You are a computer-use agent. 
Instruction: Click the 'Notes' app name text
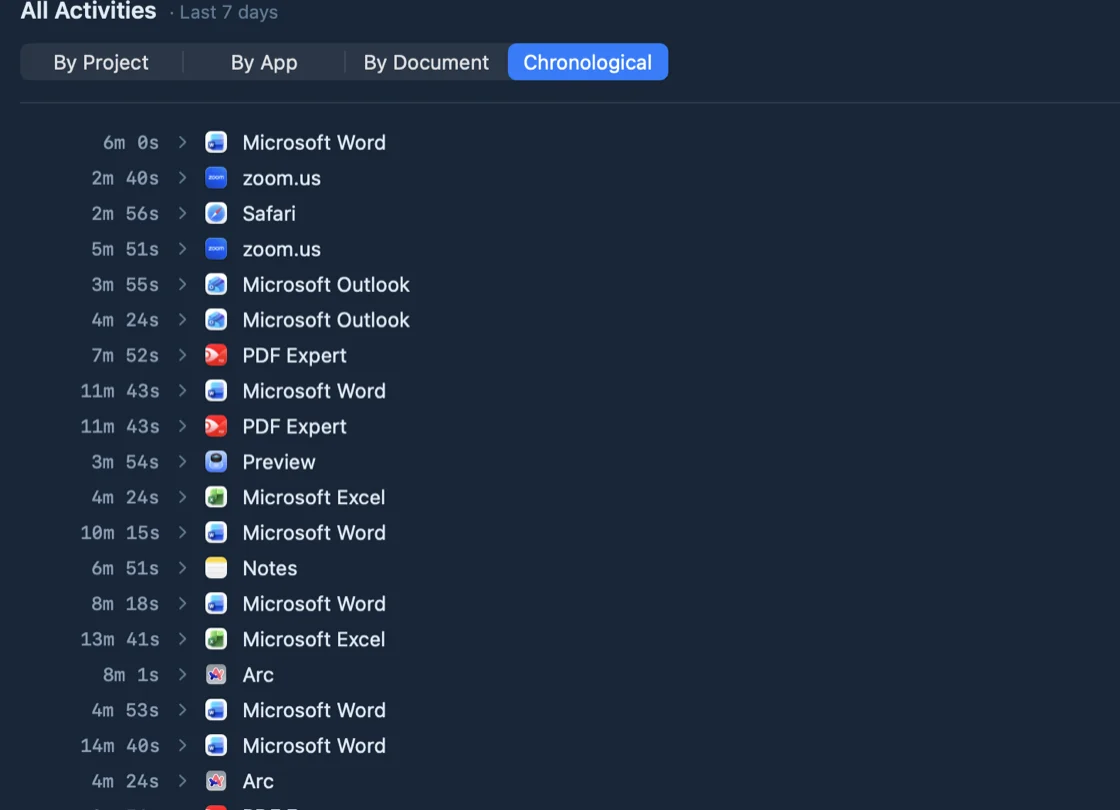tap(269, 569)
